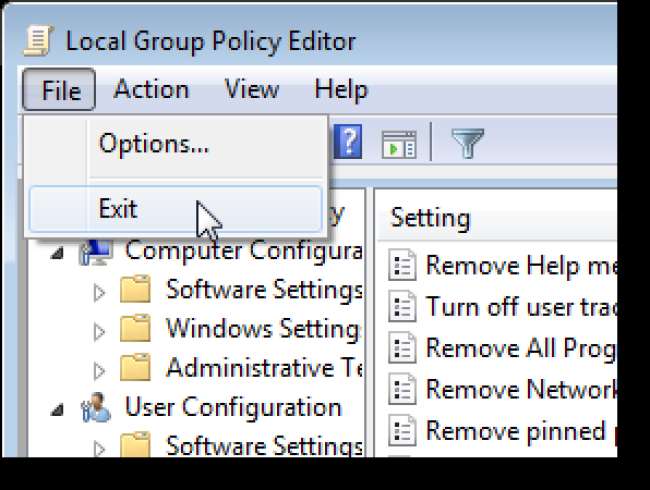Select Options... in the File menu

[x=154, y=144]
